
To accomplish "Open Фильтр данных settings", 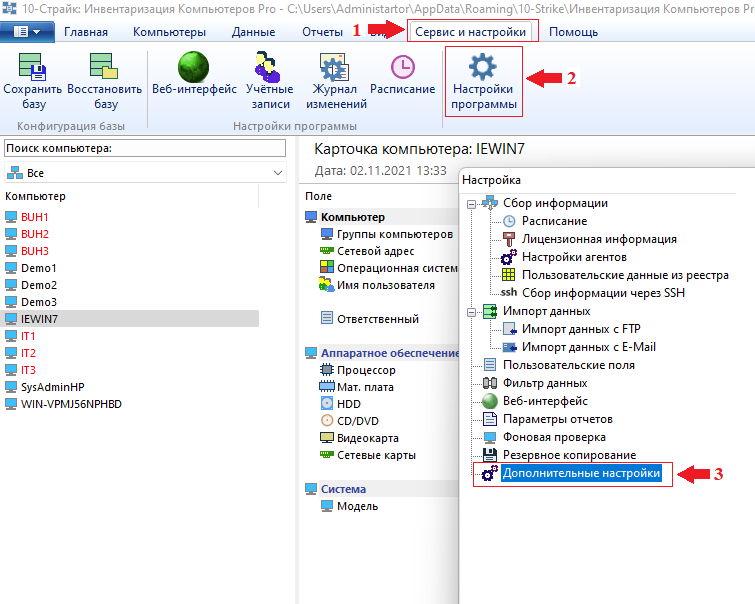I will (545, 383).
